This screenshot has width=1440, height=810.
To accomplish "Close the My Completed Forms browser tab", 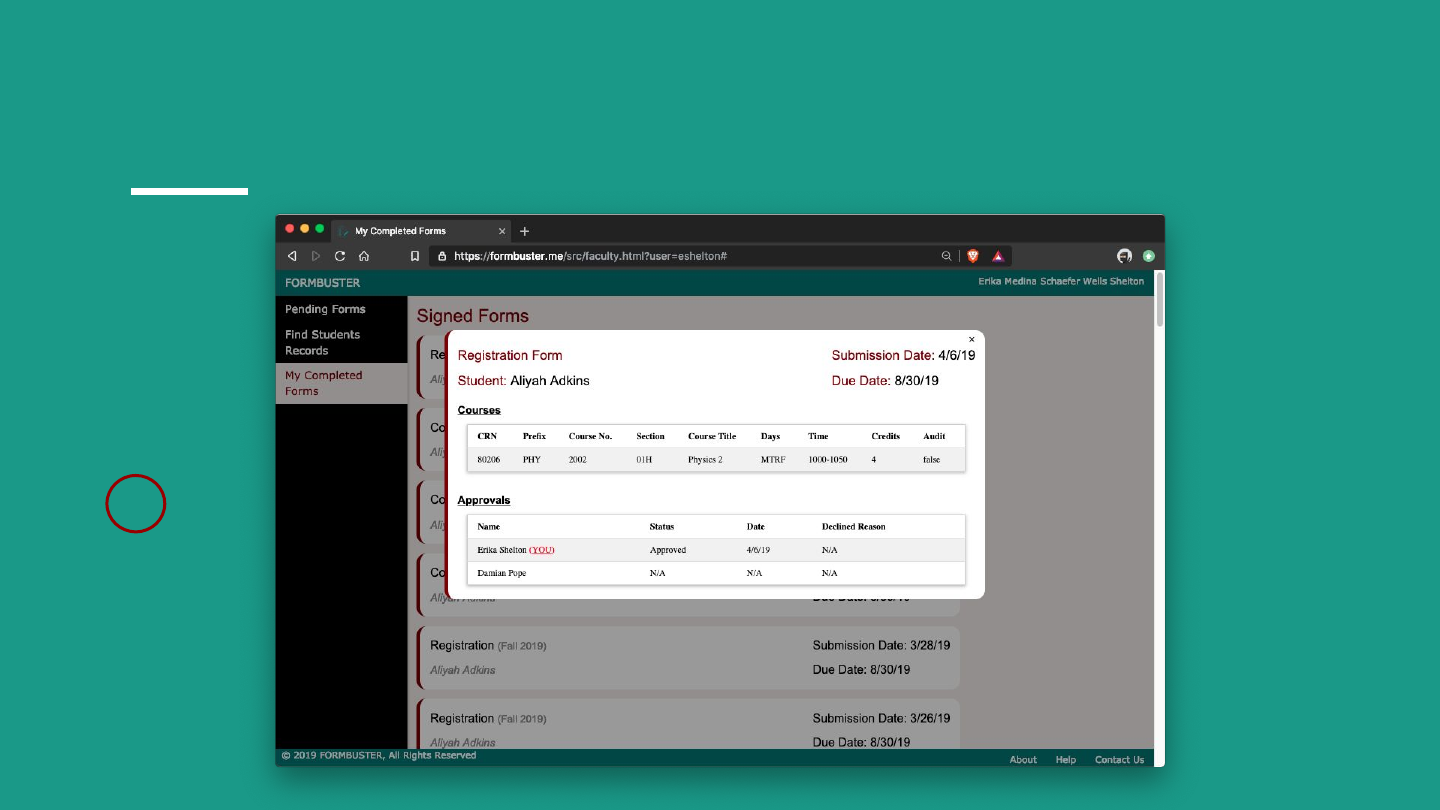I will (502, 231).
